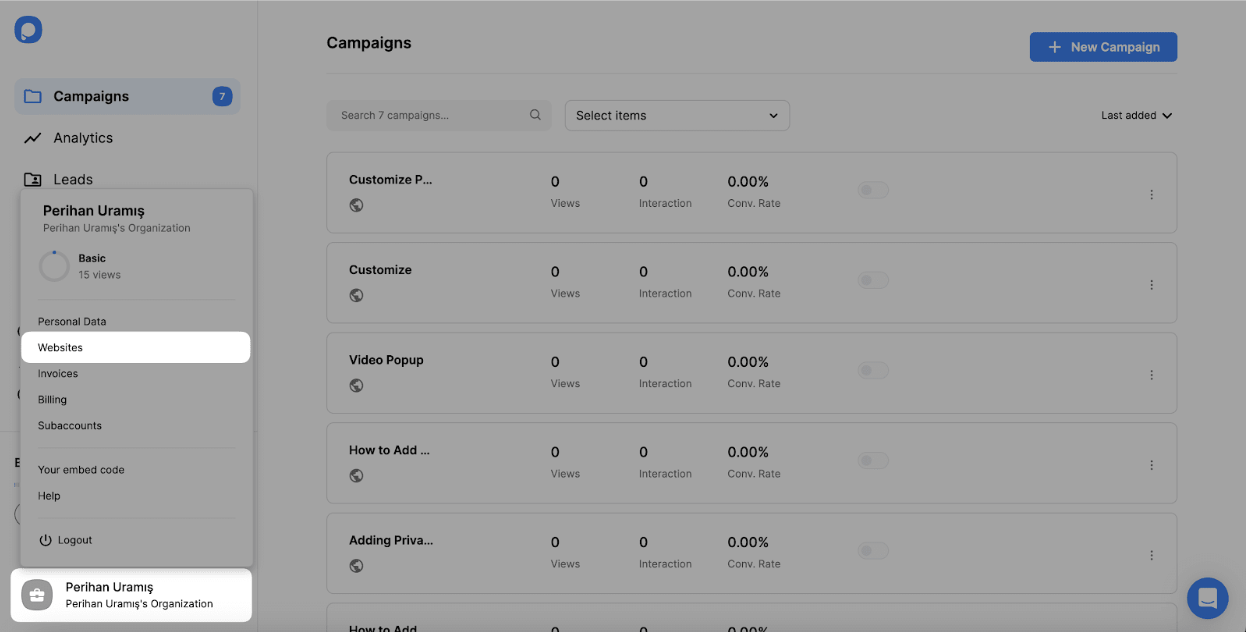Screen dimensions: 1250x632
Task: Focus the Search 7 campaigns field
Action: point(439,115)
